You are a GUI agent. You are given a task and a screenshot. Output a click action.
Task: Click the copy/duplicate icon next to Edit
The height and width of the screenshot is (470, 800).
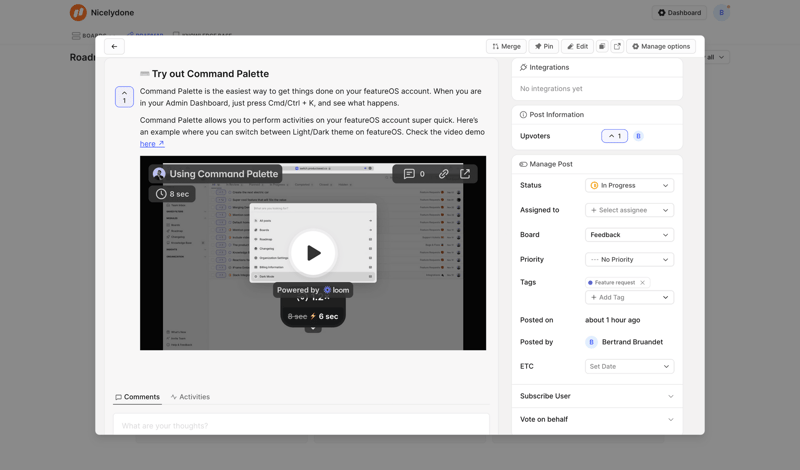pyautogui.click(x=602, y=46)
